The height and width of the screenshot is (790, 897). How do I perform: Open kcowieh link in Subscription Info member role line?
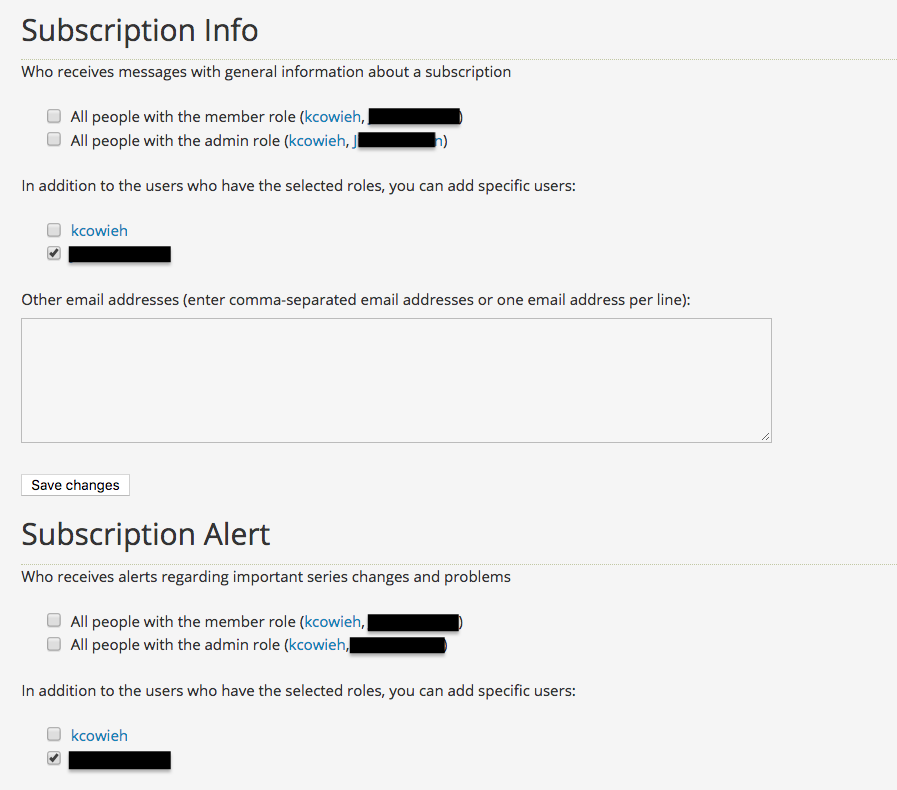pos(332,117)
